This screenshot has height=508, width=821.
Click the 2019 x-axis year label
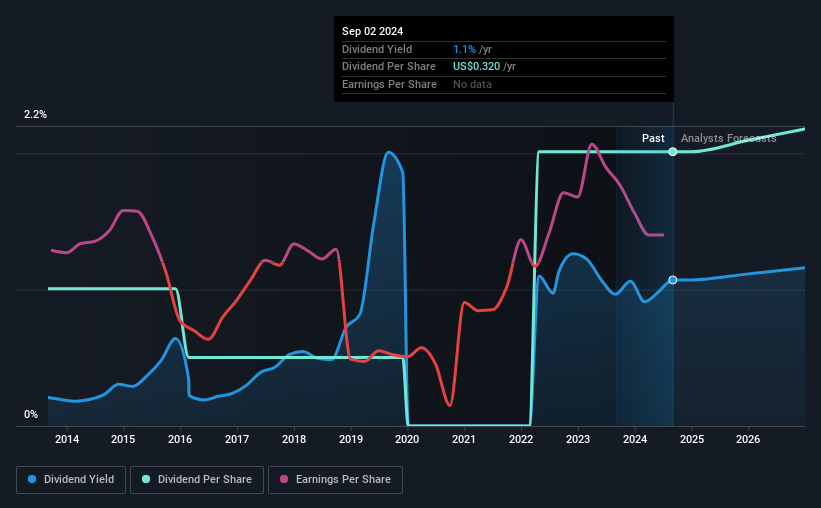351,439
